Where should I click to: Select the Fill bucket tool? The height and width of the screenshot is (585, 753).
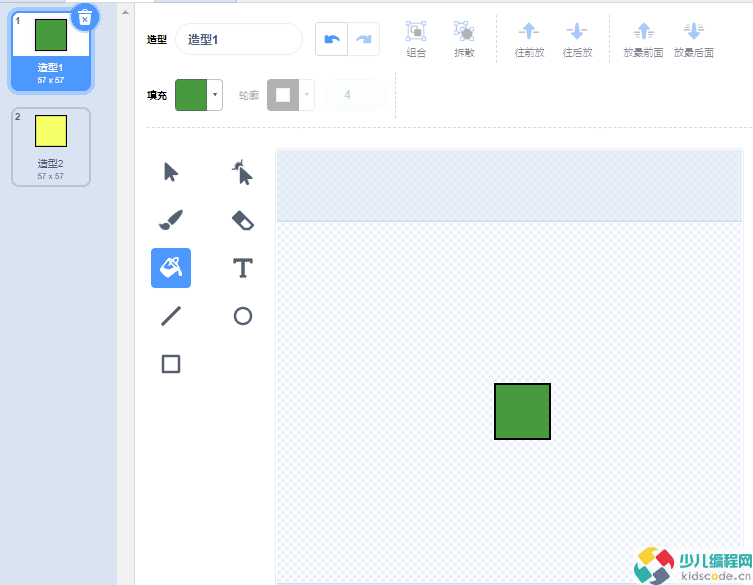coord(171,268)
